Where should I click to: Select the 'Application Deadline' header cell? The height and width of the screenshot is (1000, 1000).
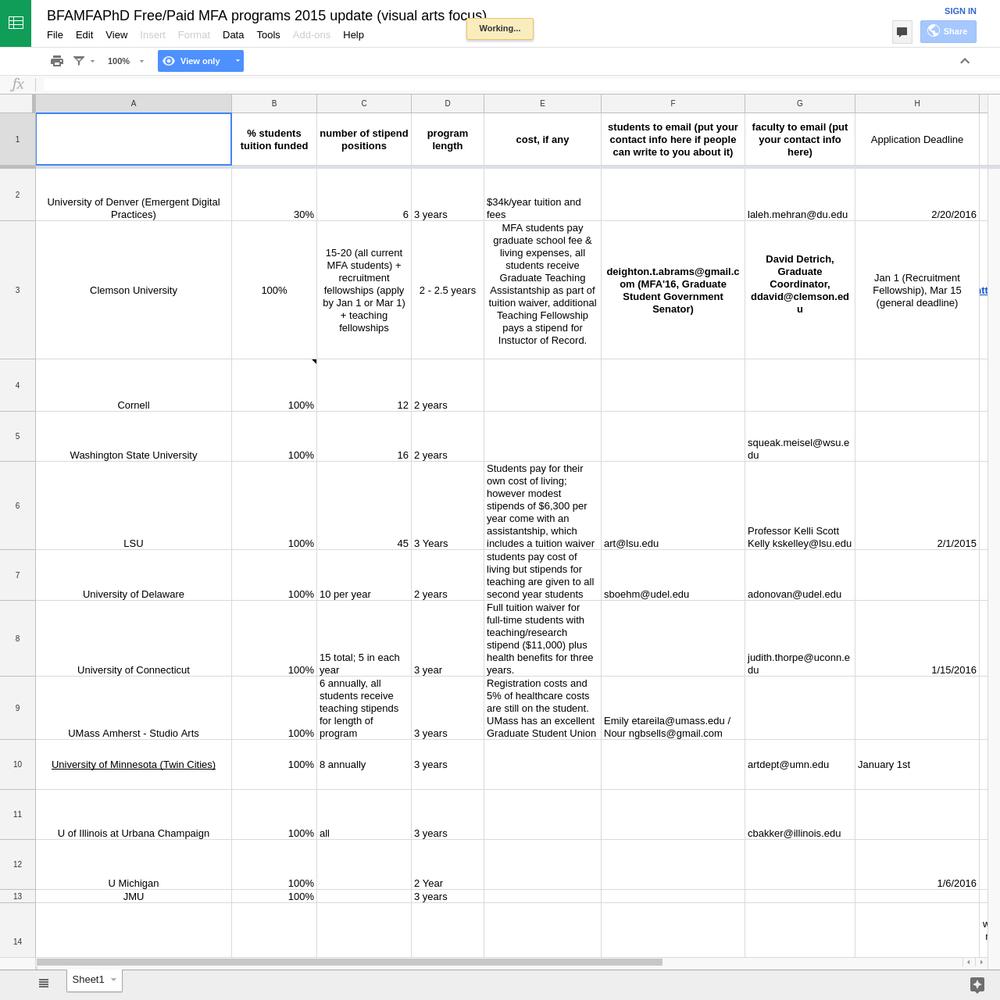point(917,140)
